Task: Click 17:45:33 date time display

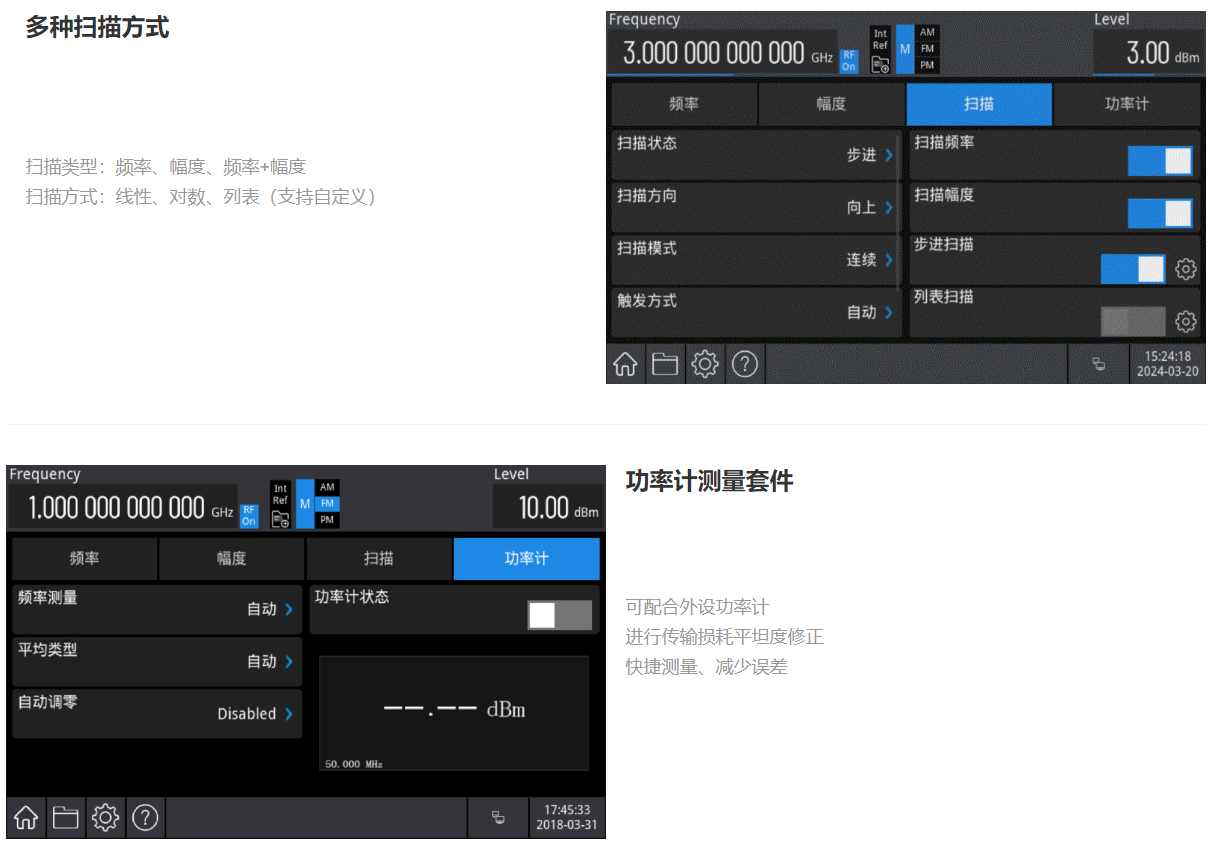Action: tap(567, 818)
